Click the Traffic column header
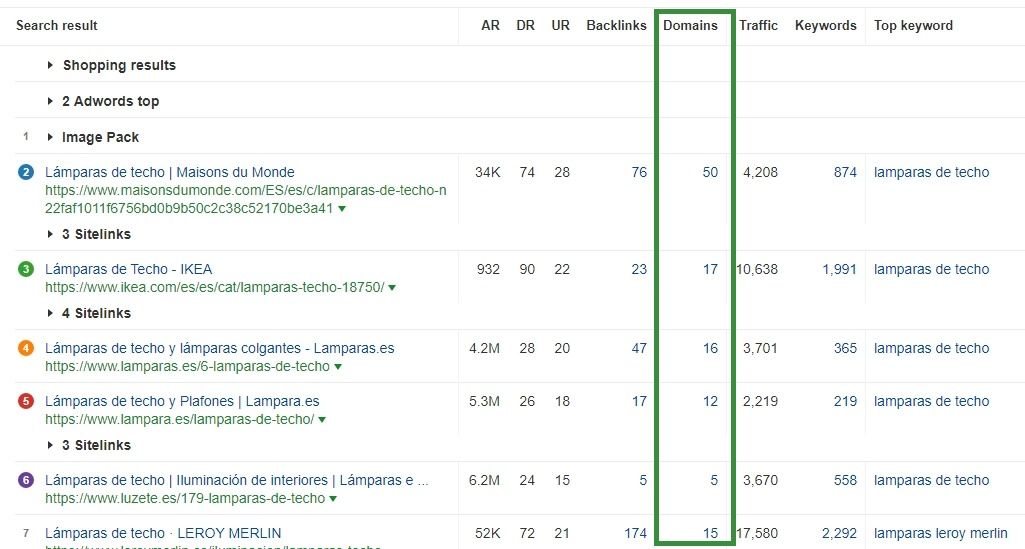The width and height of the screenshot is (1025, 549). [758, 25]
